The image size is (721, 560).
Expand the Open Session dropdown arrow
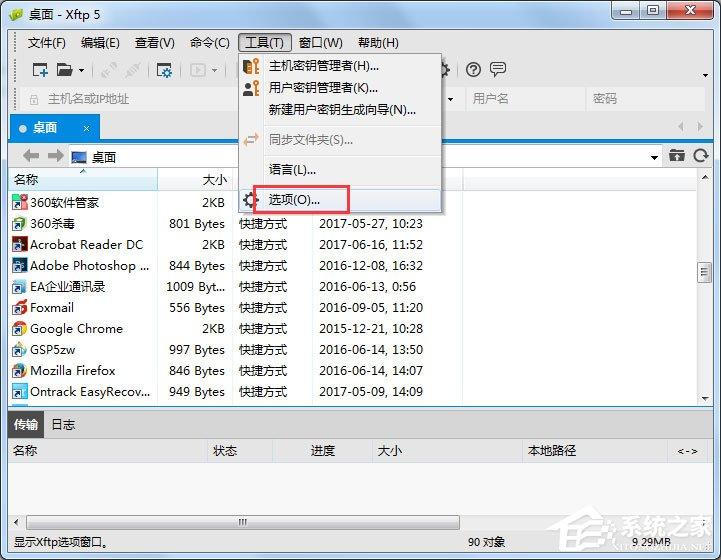point(81,70)
